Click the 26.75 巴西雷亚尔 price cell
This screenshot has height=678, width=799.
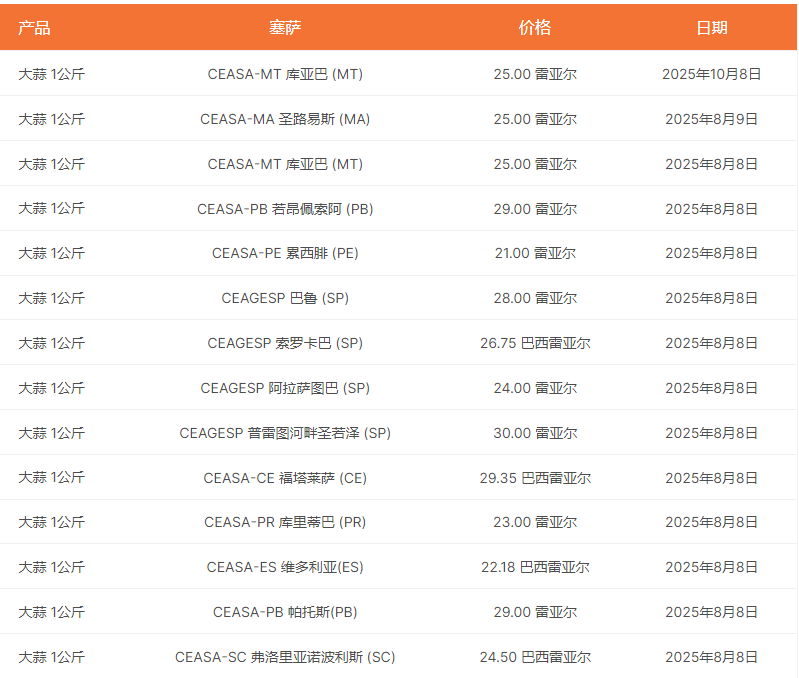[x=535, y=343]
